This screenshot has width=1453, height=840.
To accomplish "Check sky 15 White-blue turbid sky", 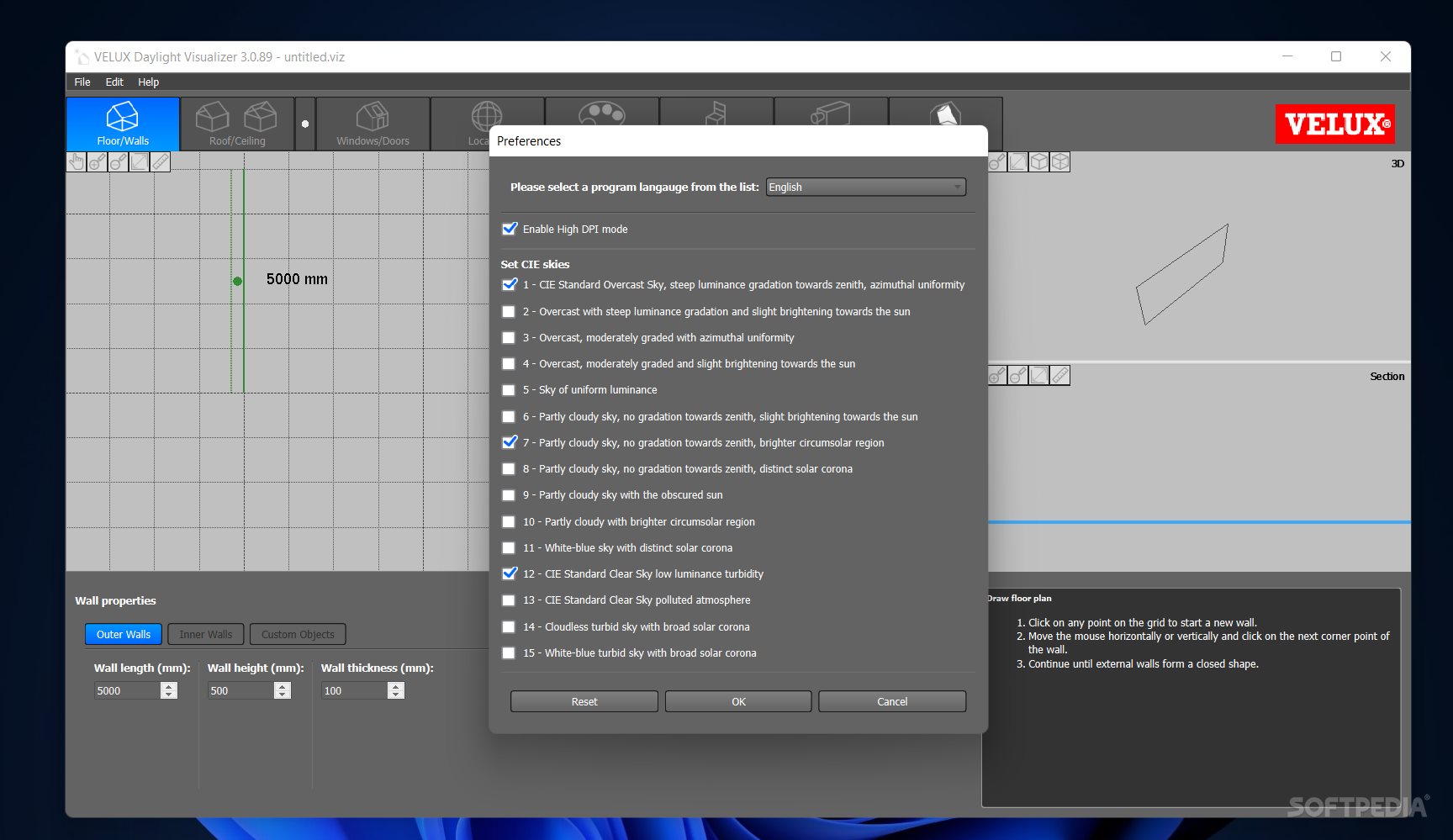I will pyautogui.click(x=509, y=652).
